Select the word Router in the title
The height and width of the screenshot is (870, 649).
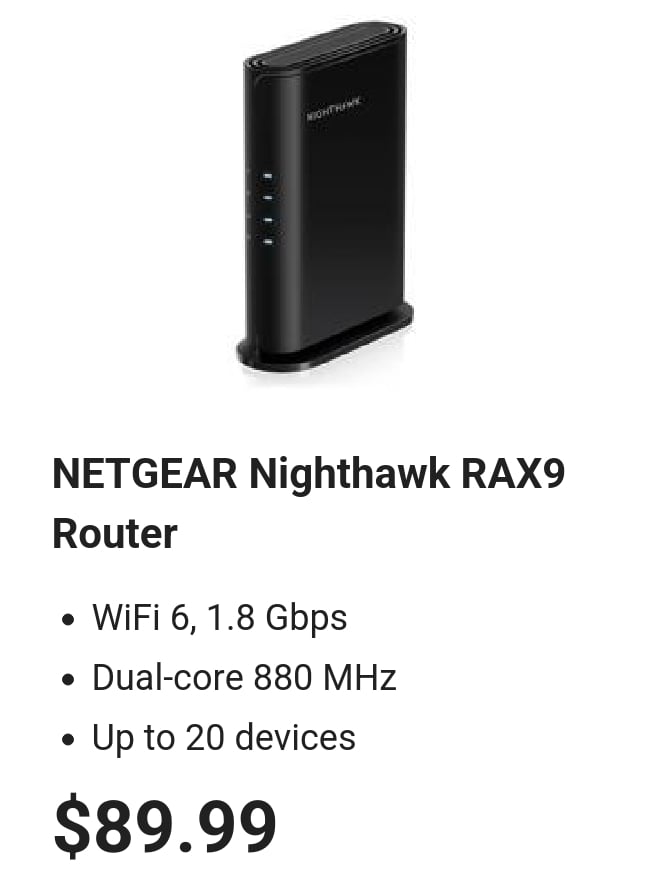click(x=115, y=533)
